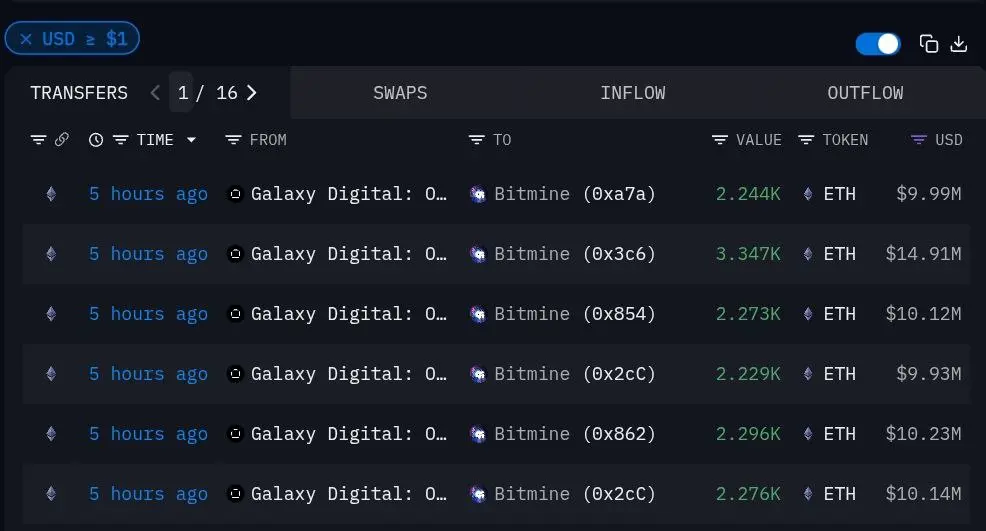The width and height of the screenshot is (986, 531).
Task: Click Ethereum chain icon in $14.91M row
Action: tap(52, 254)
